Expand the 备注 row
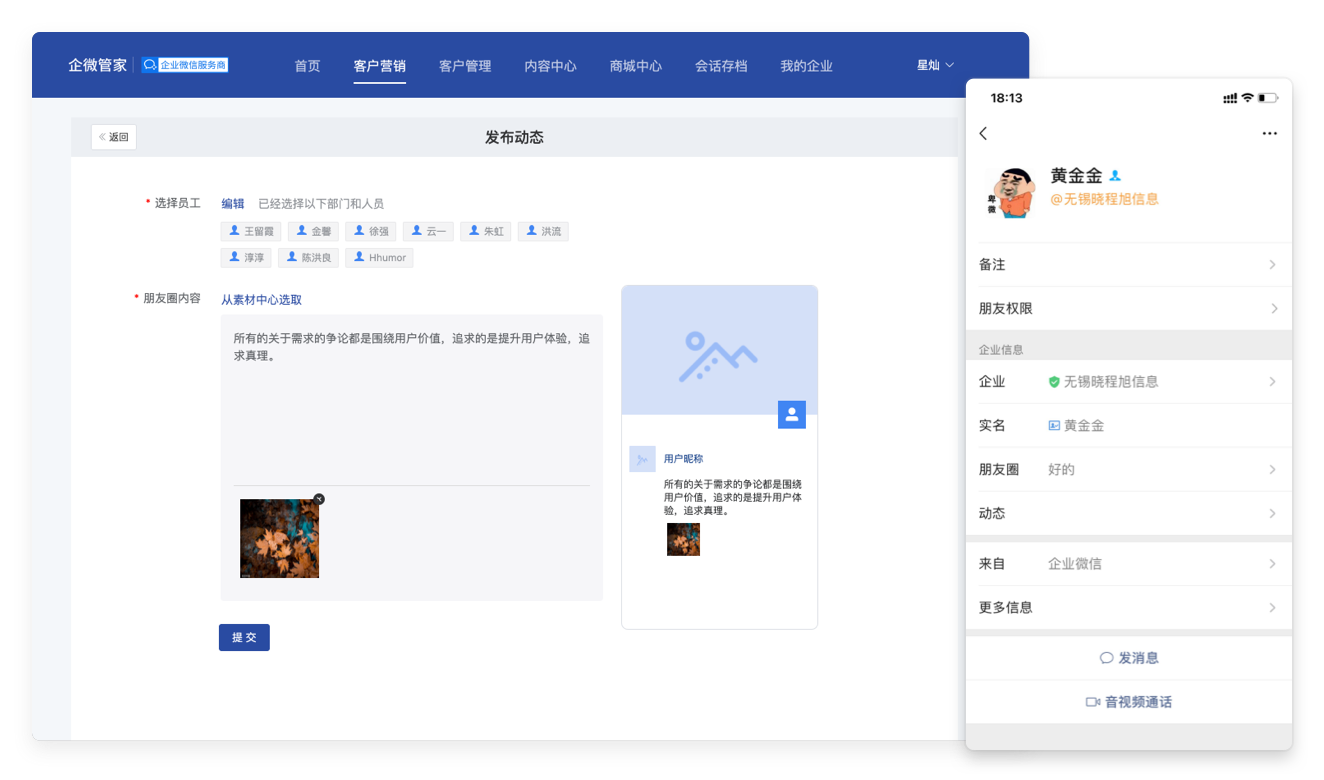Screen dimensions: 1324x780 coord(1128,265)
